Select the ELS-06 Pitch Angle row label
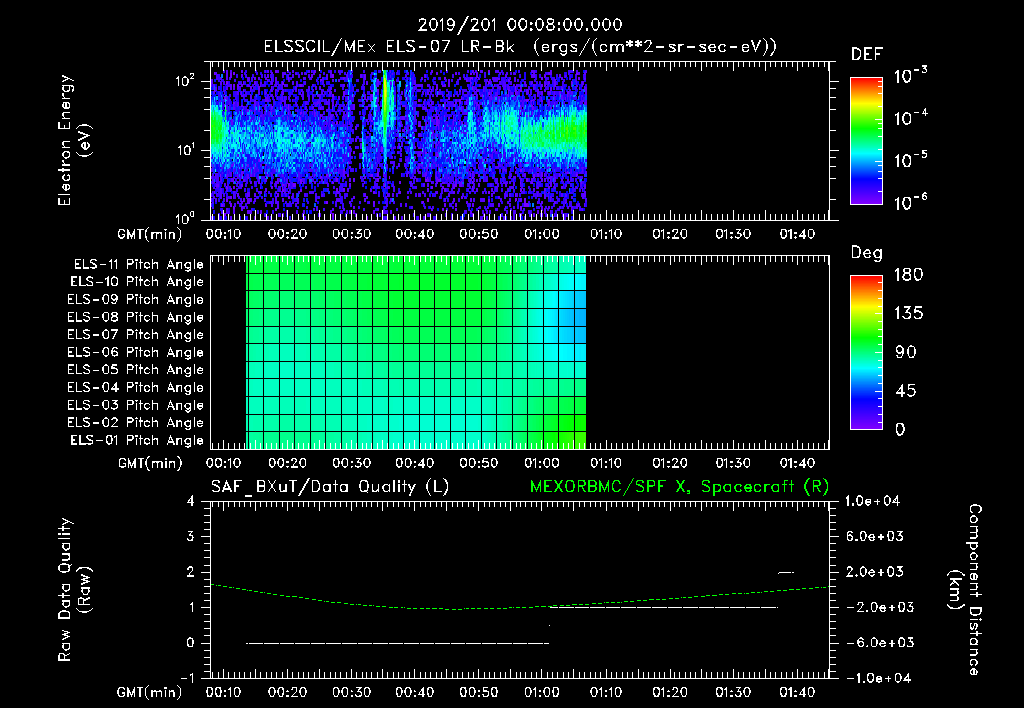The height and width of the screenshot is (708, 1024). 136,353
